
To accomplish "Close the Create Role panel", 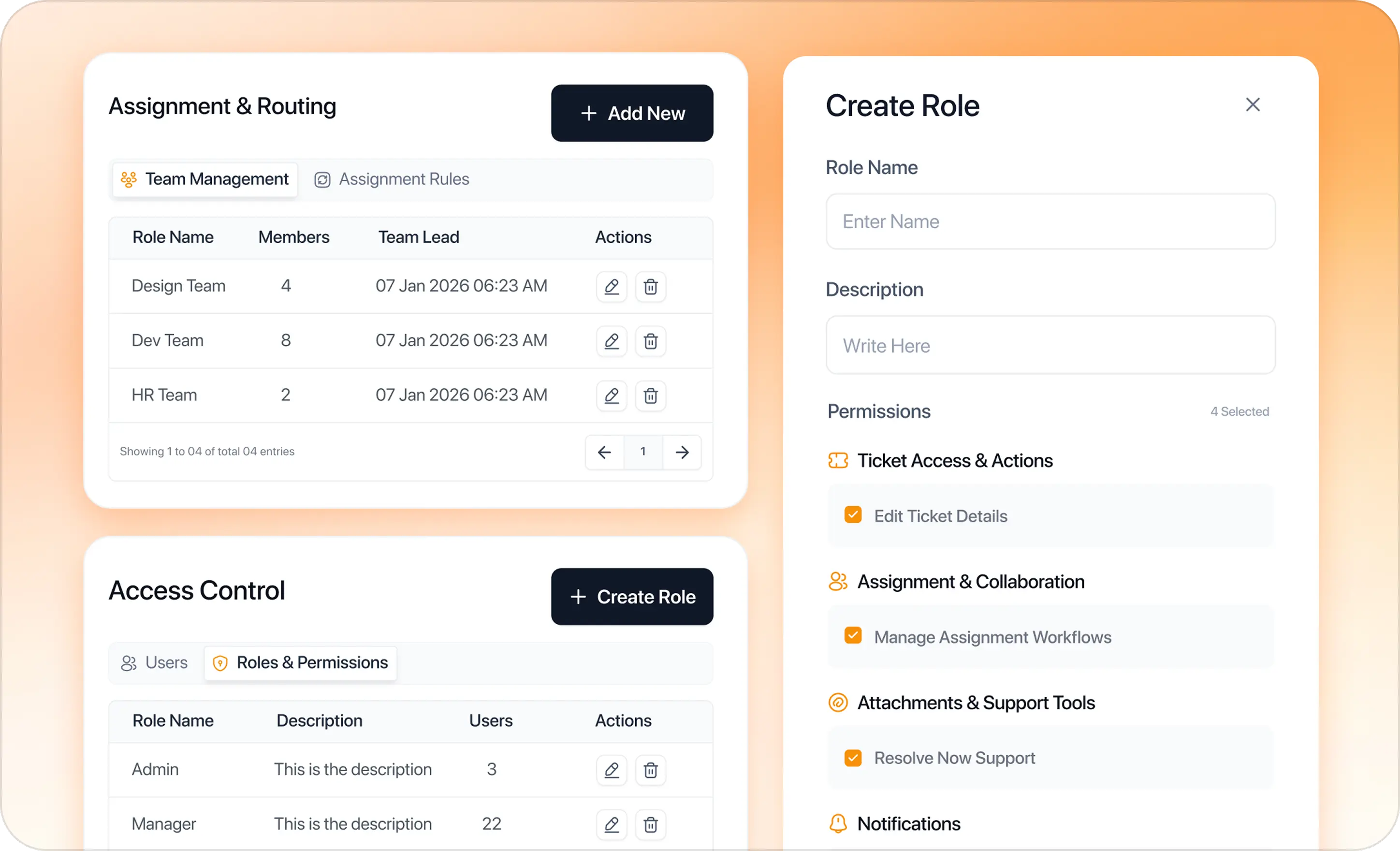I will (1252, 104).
